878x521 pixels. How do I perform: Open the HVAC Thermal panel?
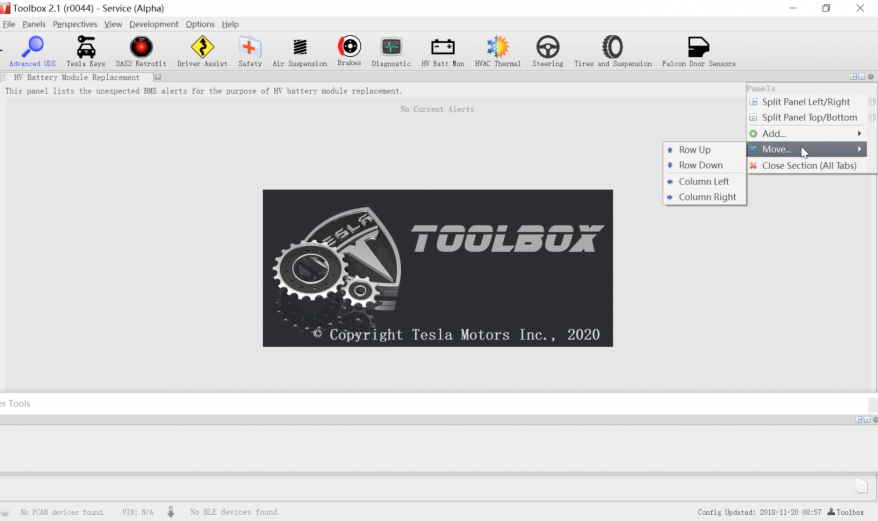click(498, 51)
